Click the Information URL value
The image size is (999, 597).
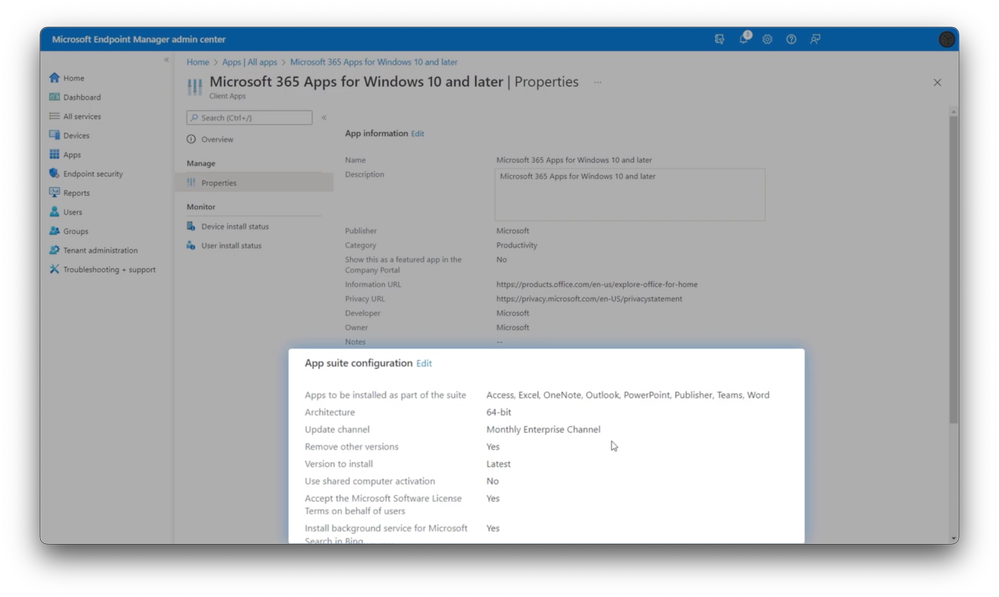[x=596, y=284]
